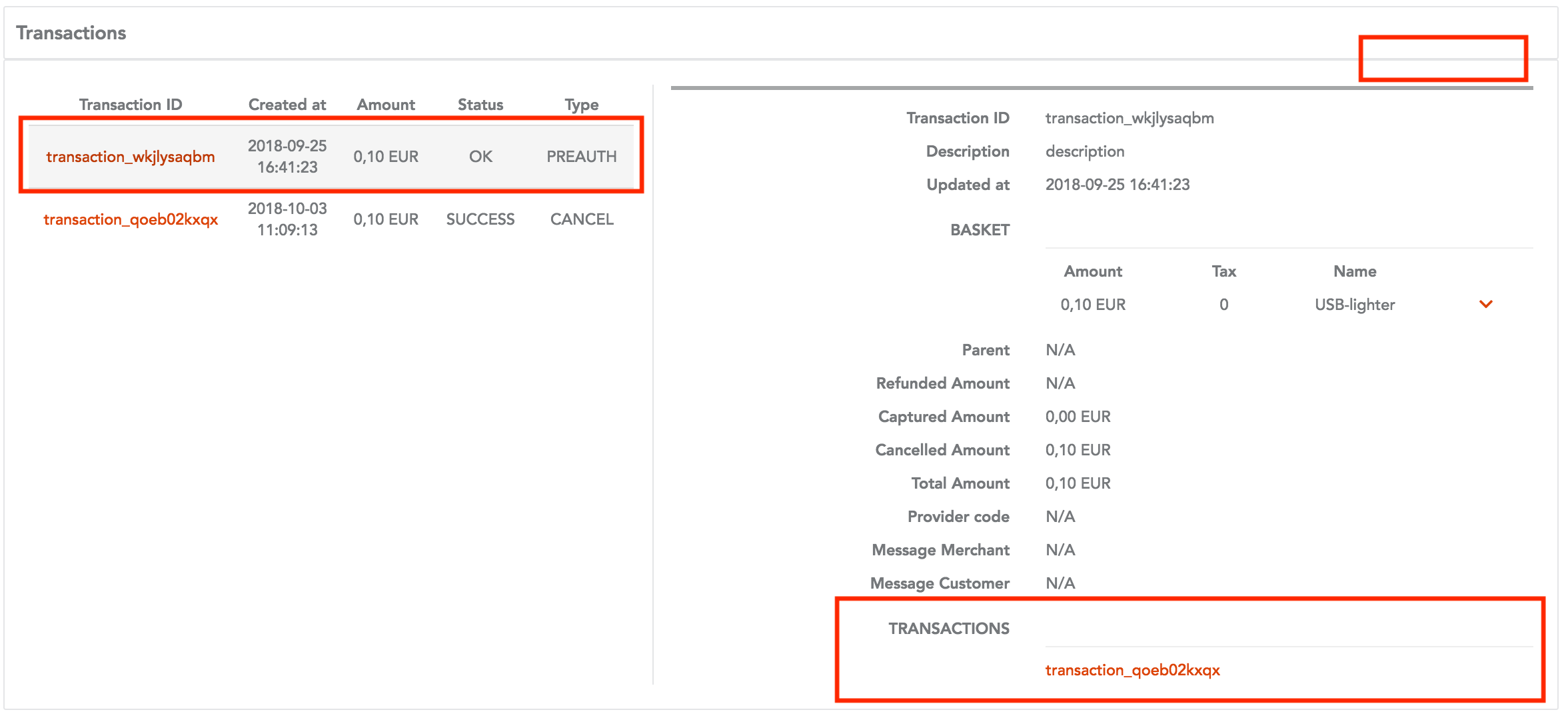Screen dimensions: 1568x720
Task: Expand the USB-lighter basket item chevron
Action: point(1485,304)
